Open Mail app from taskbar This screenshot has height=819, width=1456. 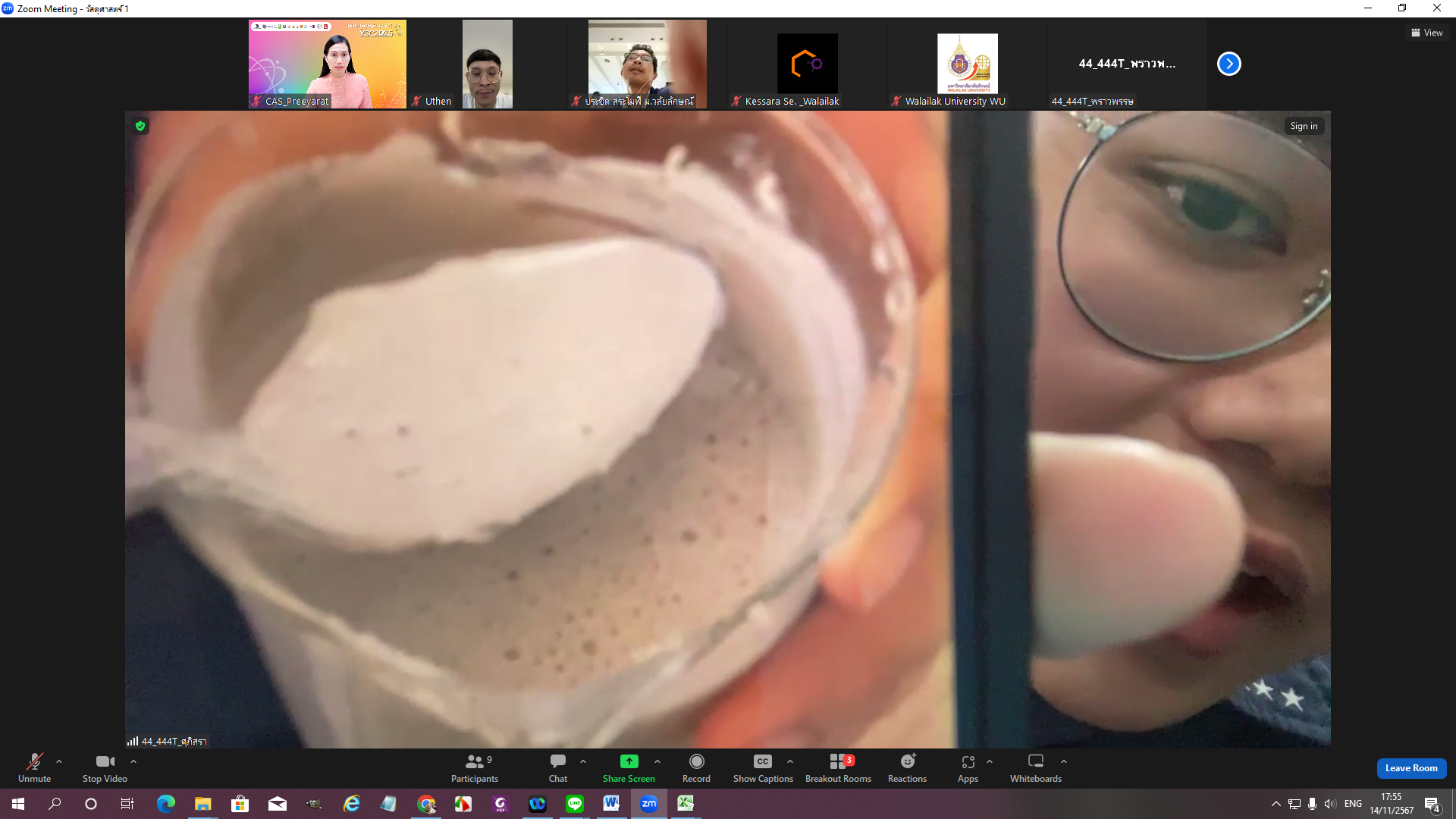coord(277,804)
